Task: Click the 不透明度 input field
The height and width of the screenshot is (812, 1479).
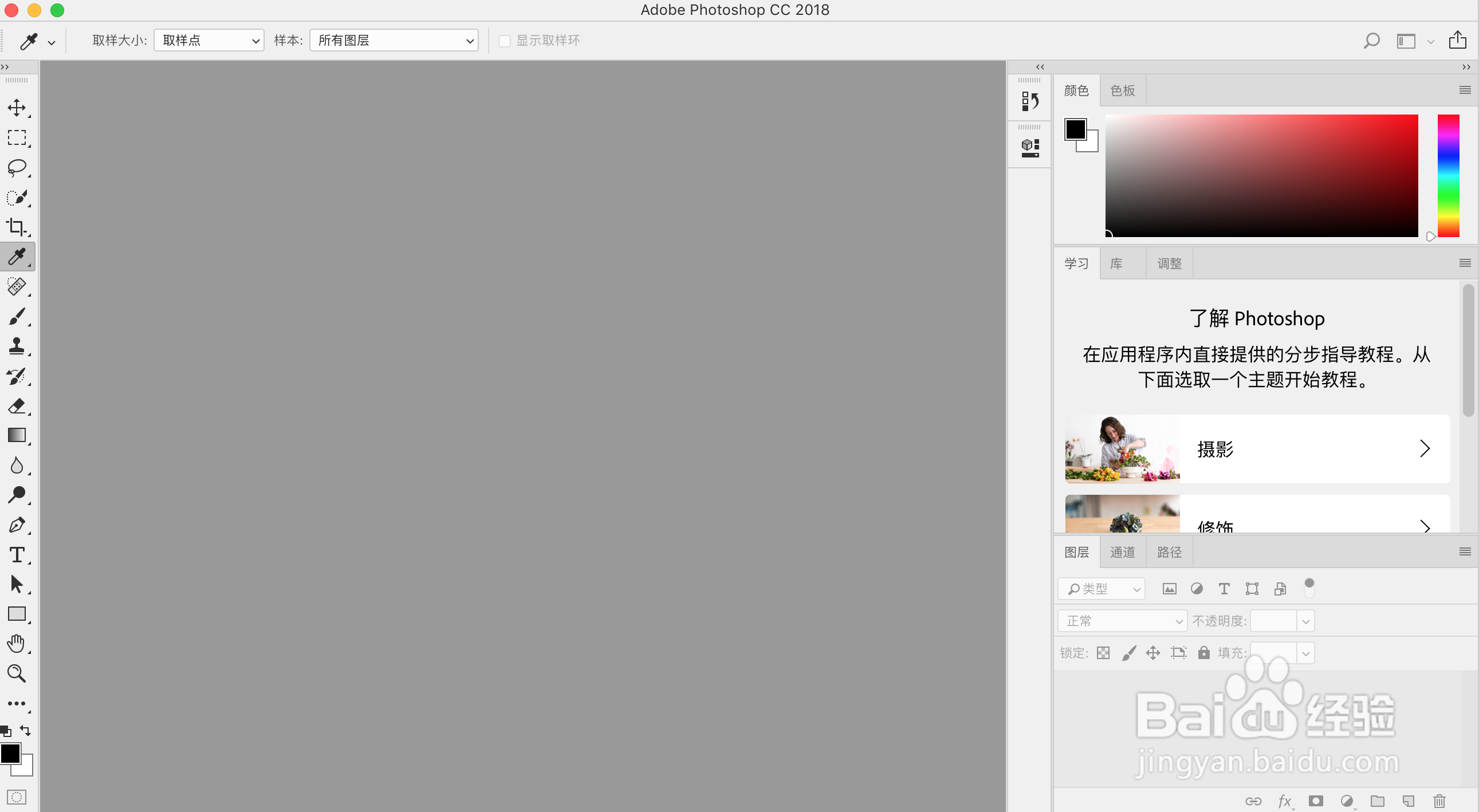Action: click(1273, 621)
